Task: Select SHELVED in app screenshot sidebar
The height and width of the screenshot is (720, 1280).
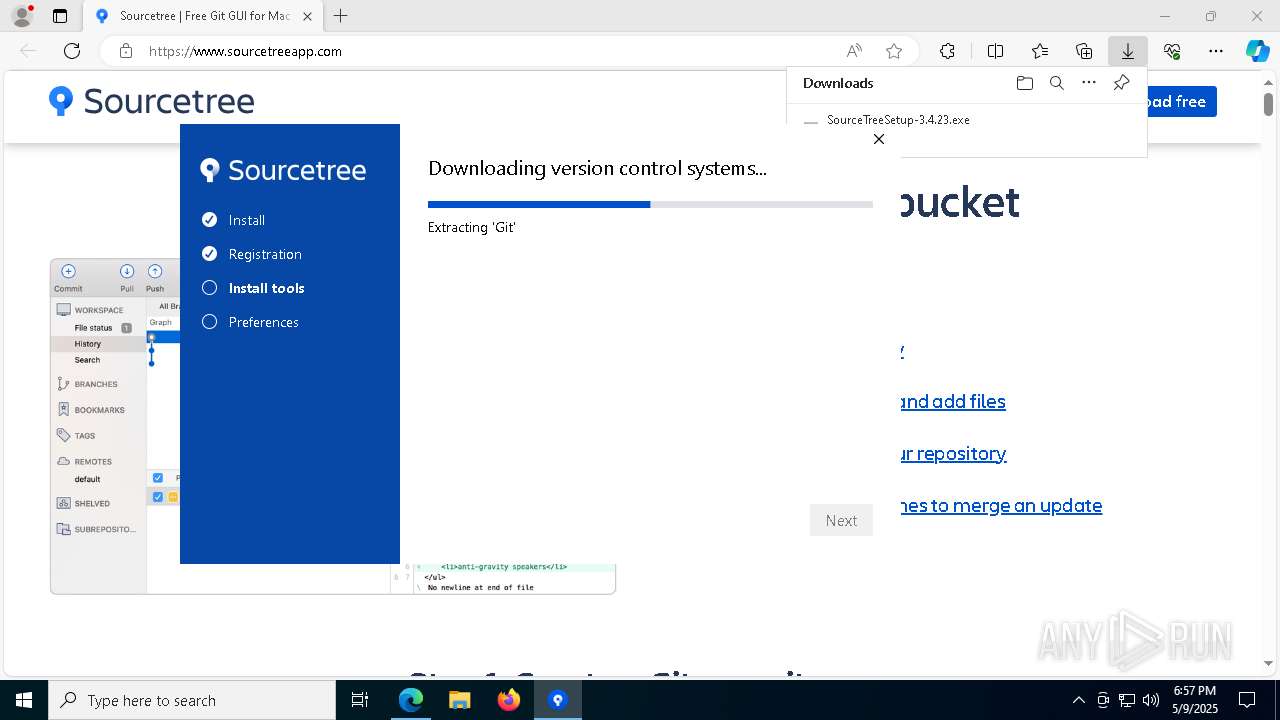Action: (84, 504)
